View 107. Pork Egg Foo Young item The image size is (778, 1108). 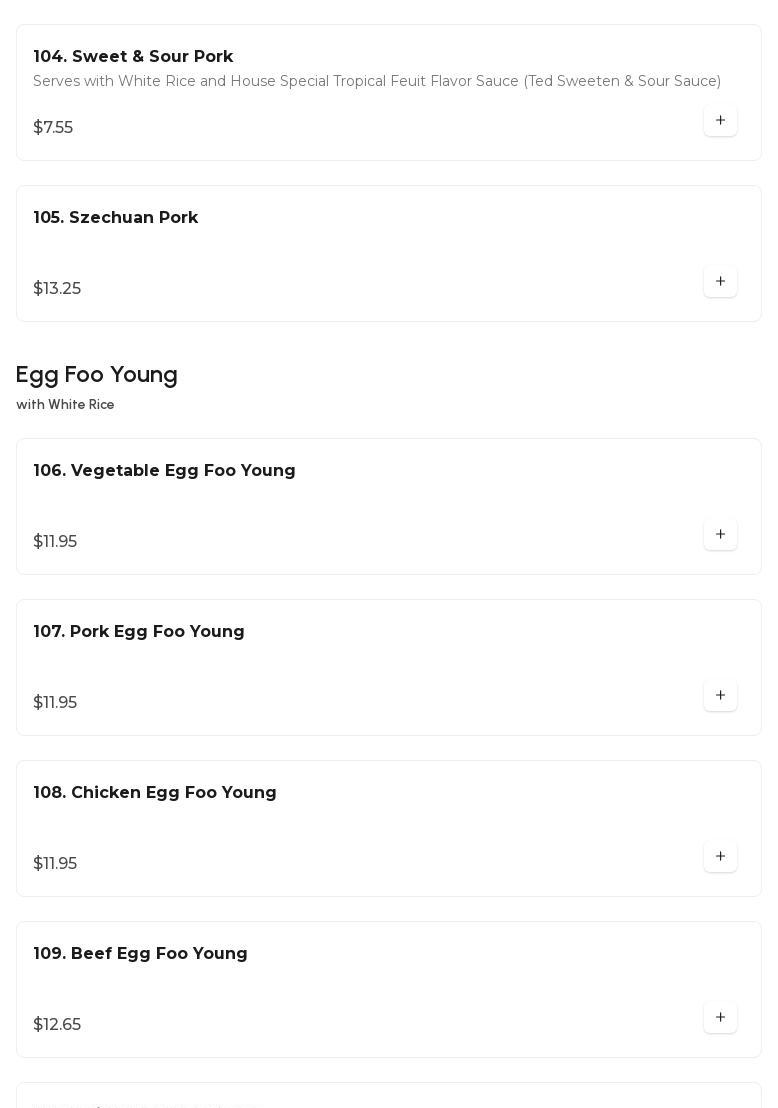(139, 632)
